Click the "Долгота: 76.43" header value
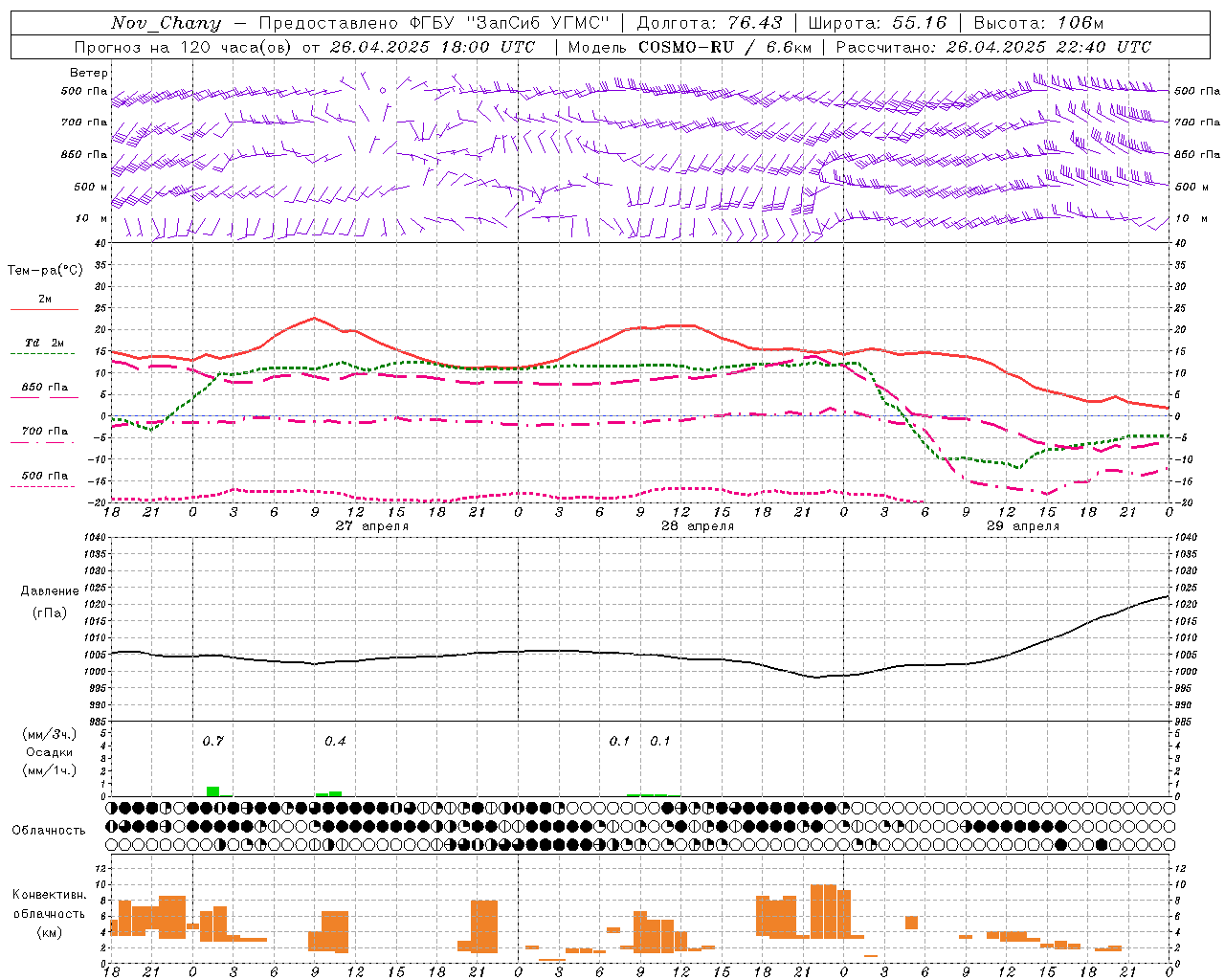The height and width of the screenshot is (980, 1225). [709, 23]
